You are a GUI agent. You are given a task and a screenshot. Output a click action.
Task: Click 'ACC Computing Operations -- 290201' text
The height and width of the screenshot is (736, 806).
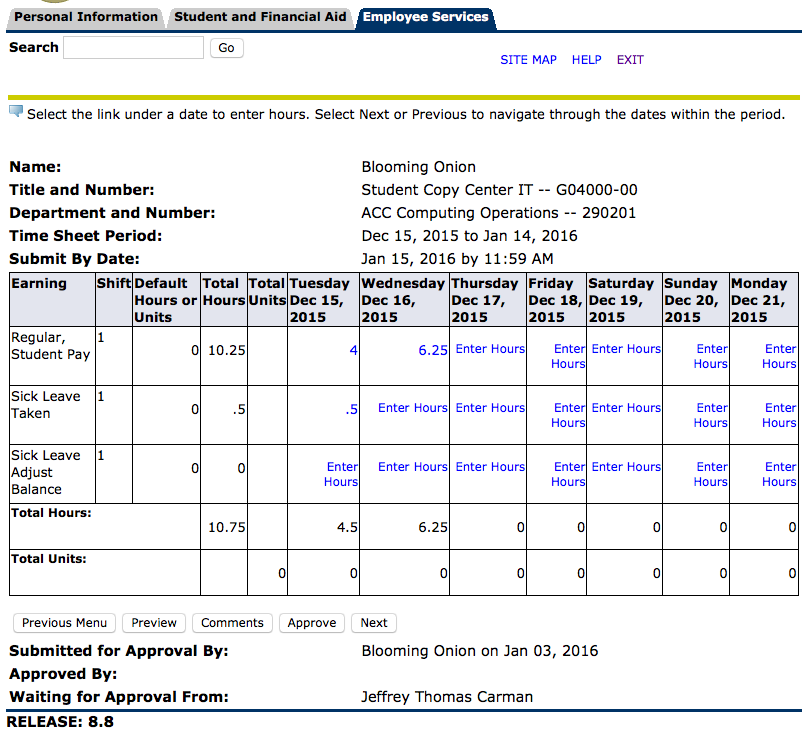coord(499,213)
